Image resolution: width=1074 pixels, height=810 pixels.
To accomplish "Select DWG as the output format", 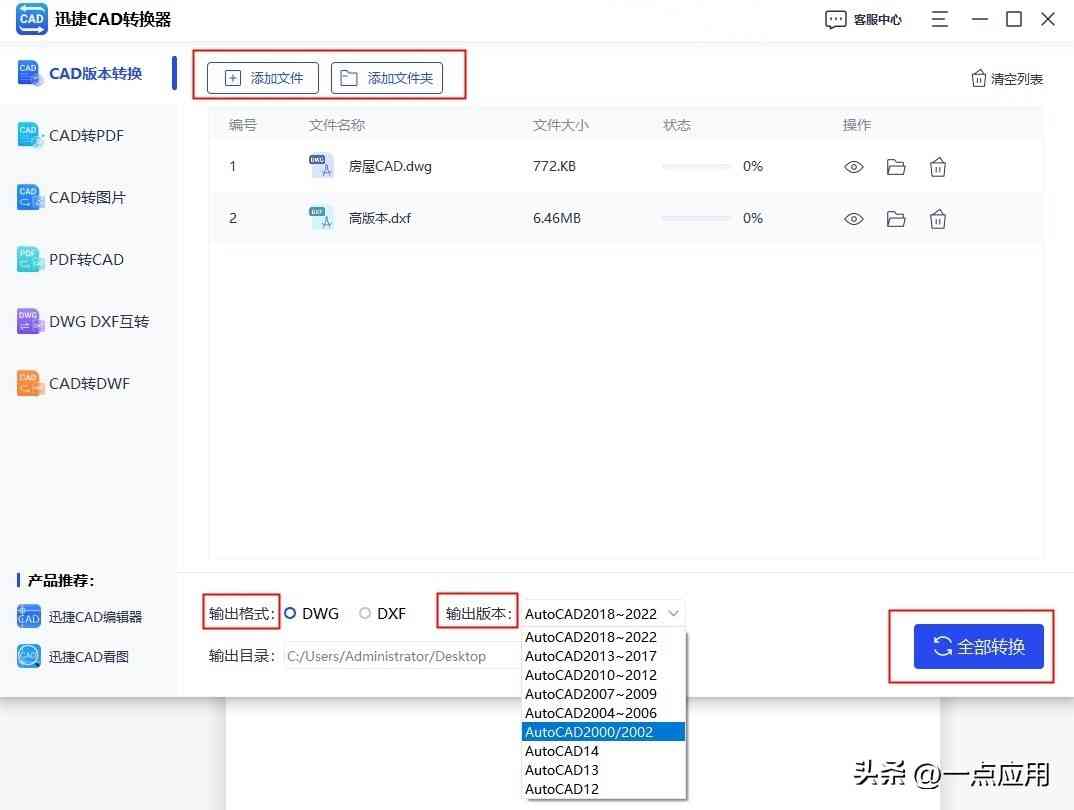I will 290,613.
